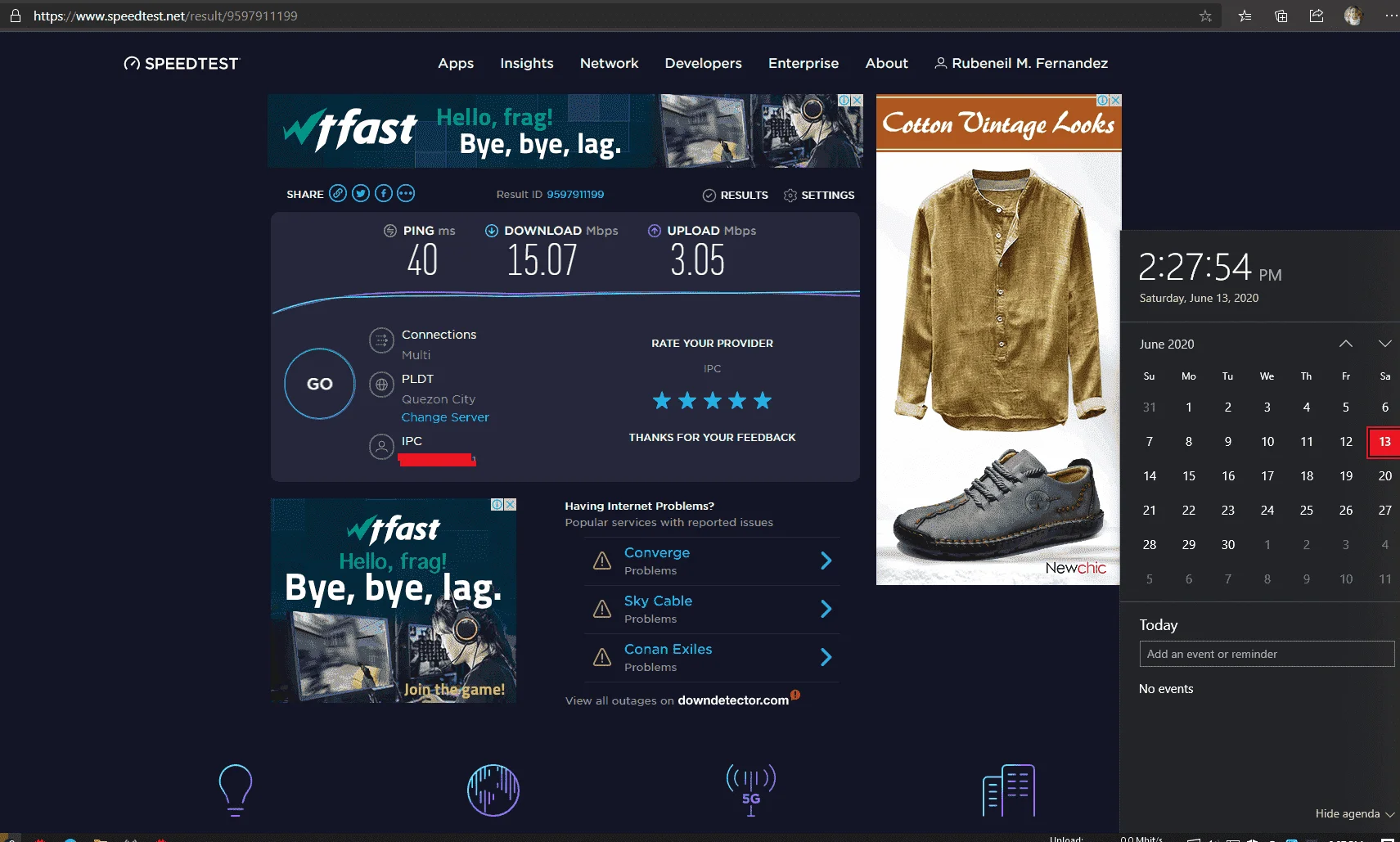Click the Connections multi icon
This screenshot has height=842, width=1400.
click(381, 340)
